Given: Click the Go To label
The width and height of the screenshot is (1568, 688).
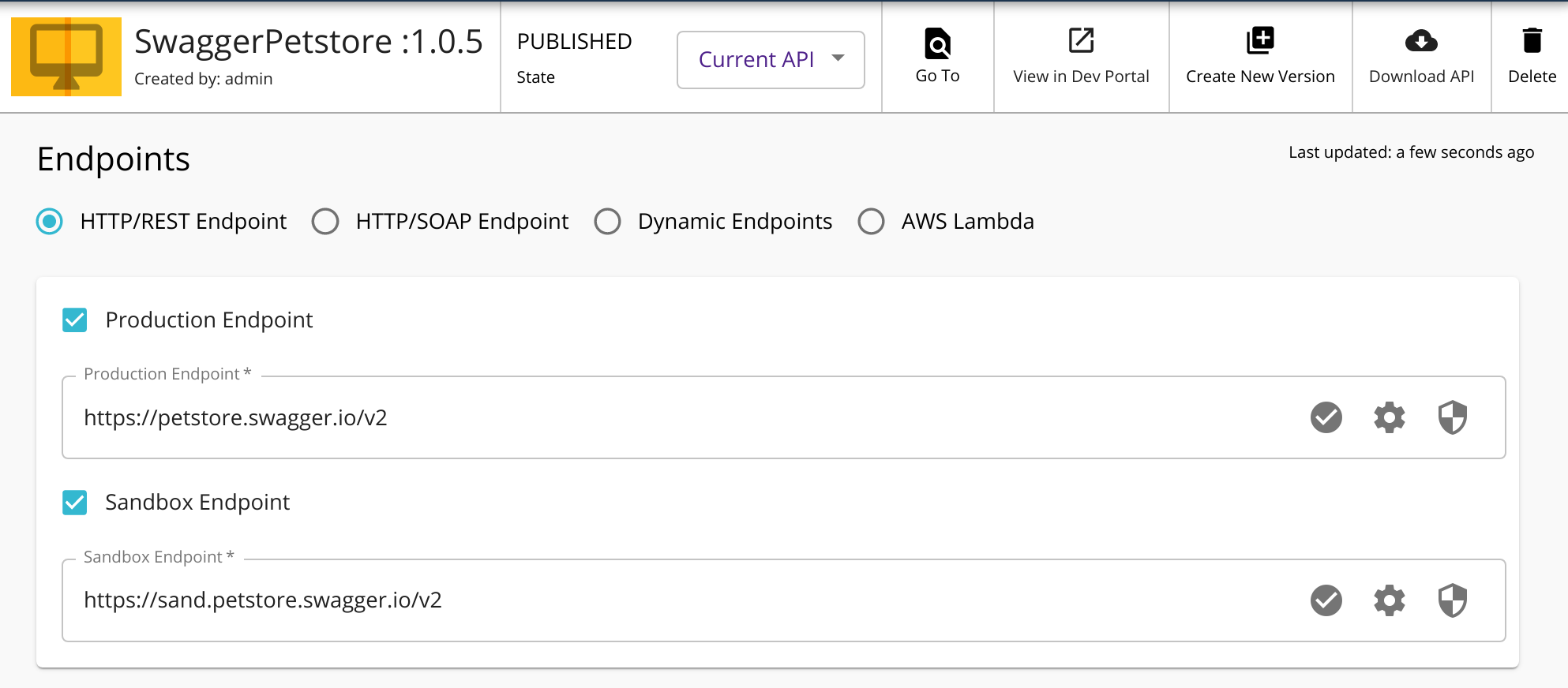Looking at the screenshot, I should coord(937,76).
